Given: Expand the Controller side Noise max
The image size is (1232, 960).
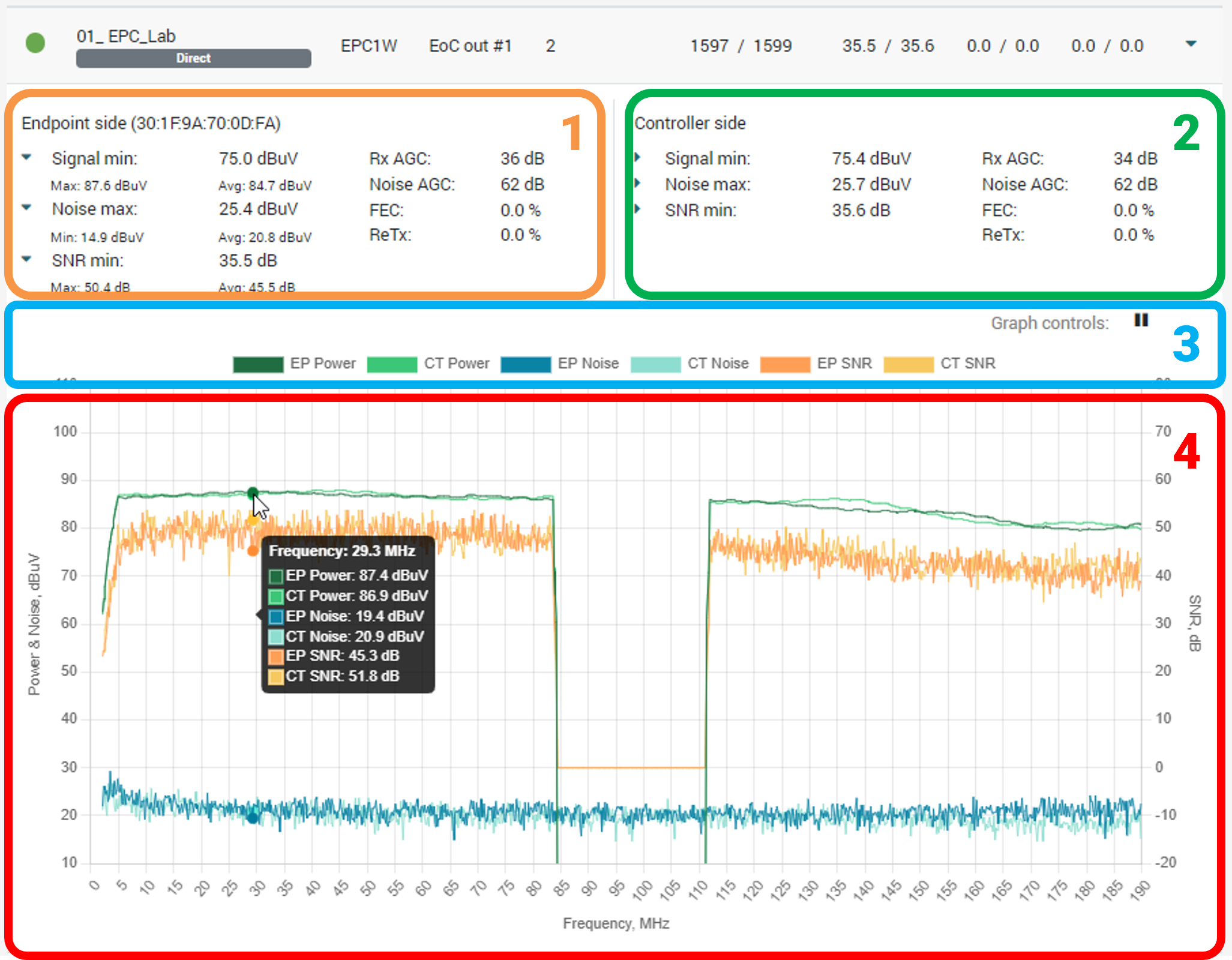Looking at the screenshot, I should [x=638, y=183].
